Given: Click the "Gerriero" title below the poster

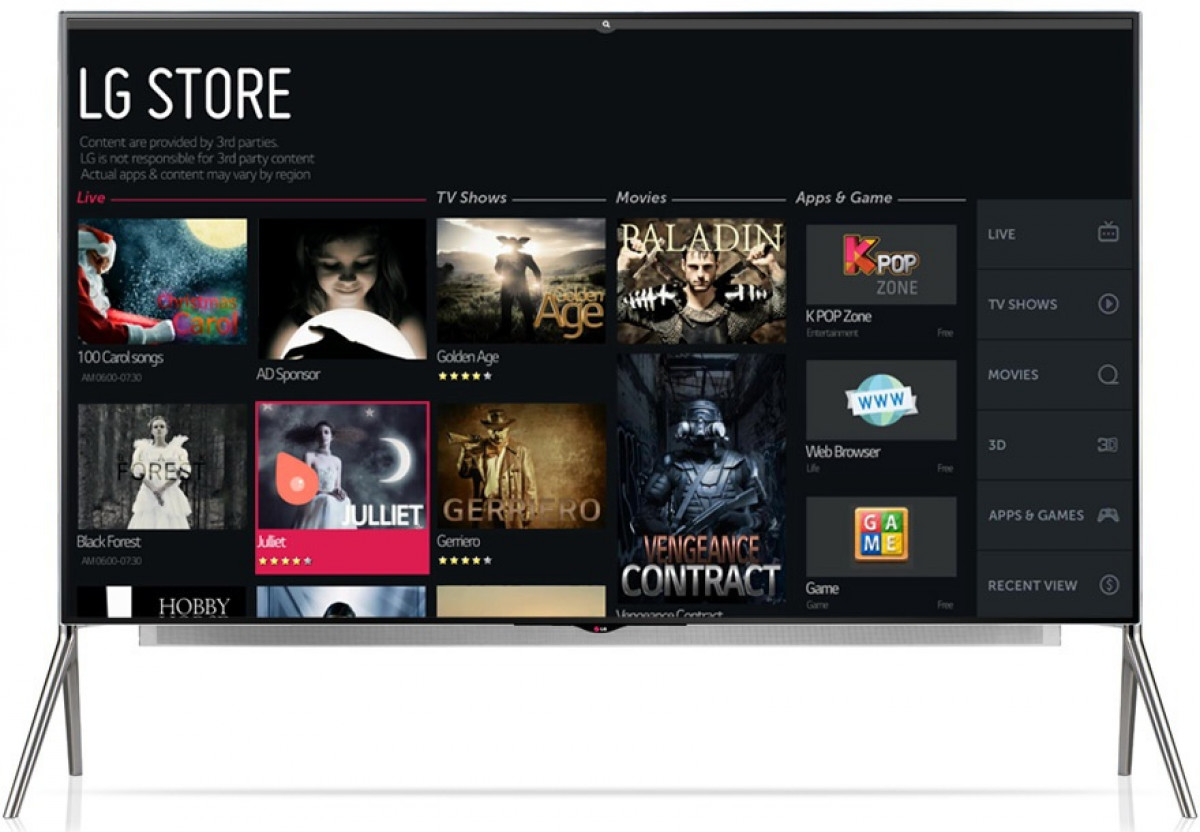Looking at the screenshot, I should click(x=458, y=542).
